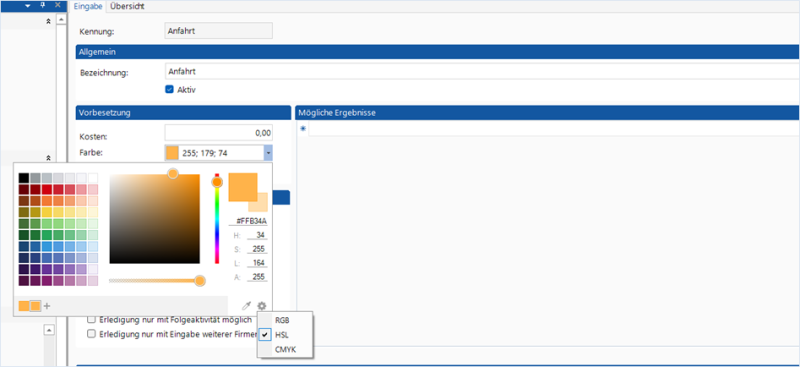800x367 pixels.
Task: Check Erledigung nur mit Eingabe weiterer Firmen
Action: 91,334
